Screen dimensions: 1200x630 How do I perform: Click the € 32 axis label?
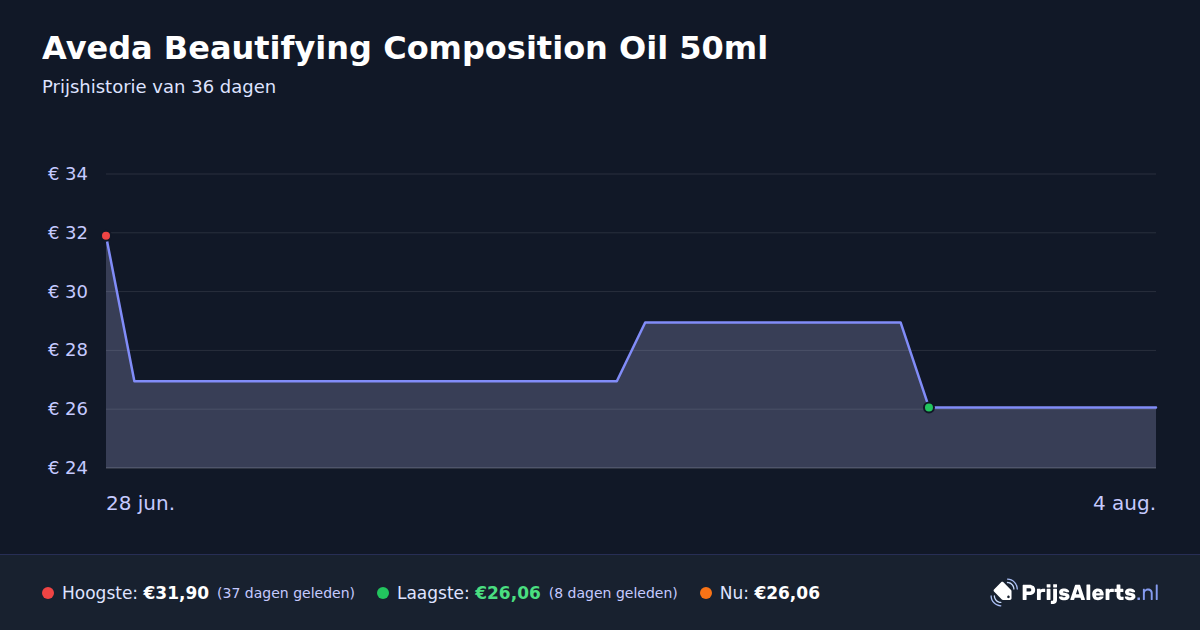[68, 233]
